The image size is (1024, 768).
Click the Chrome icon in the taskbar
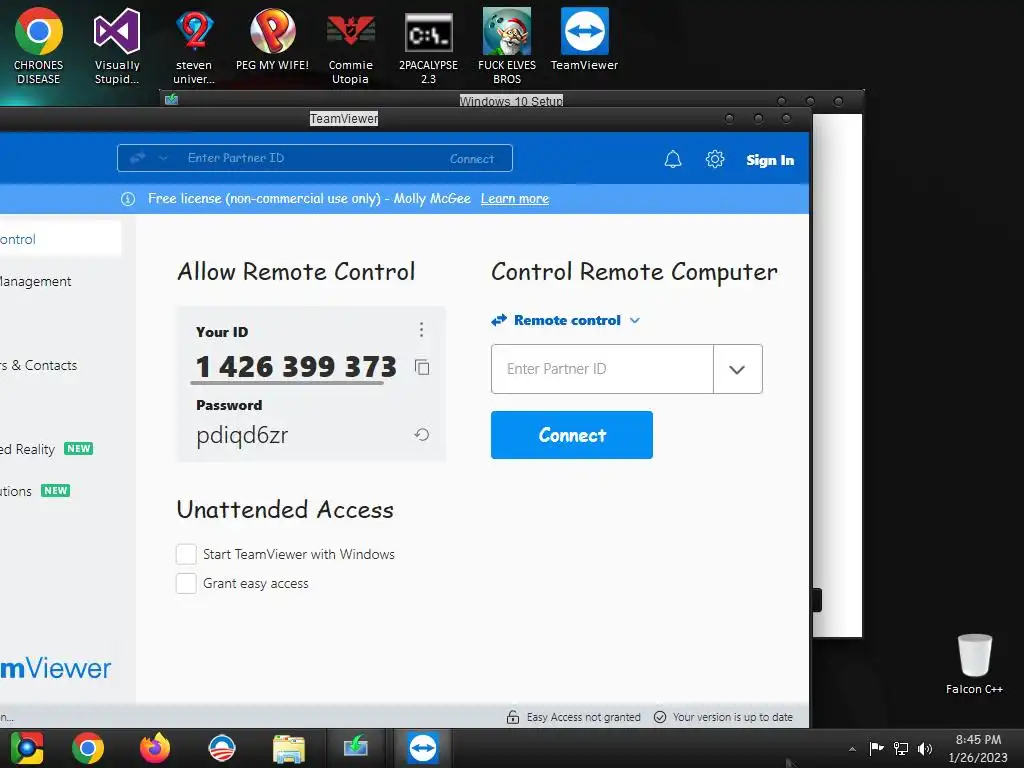88,748
